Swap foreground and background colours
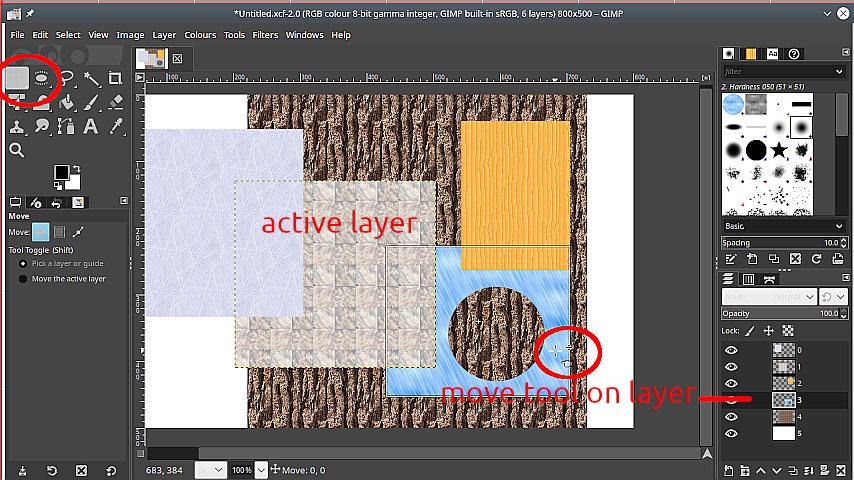Viewport: 854px width, 480px height. tap(75, 169)
